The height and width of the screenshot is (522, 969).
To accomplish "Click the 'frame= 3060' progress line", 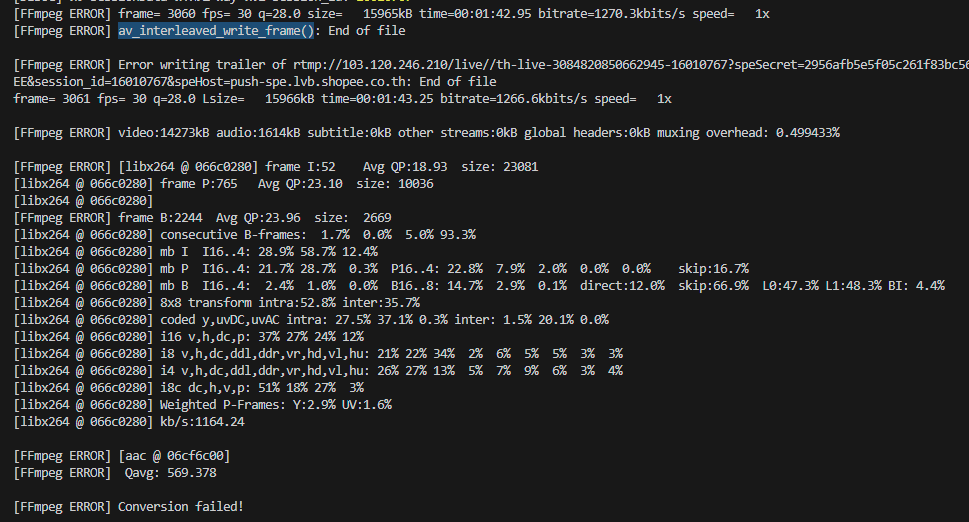I will click(x=392, y=14).
